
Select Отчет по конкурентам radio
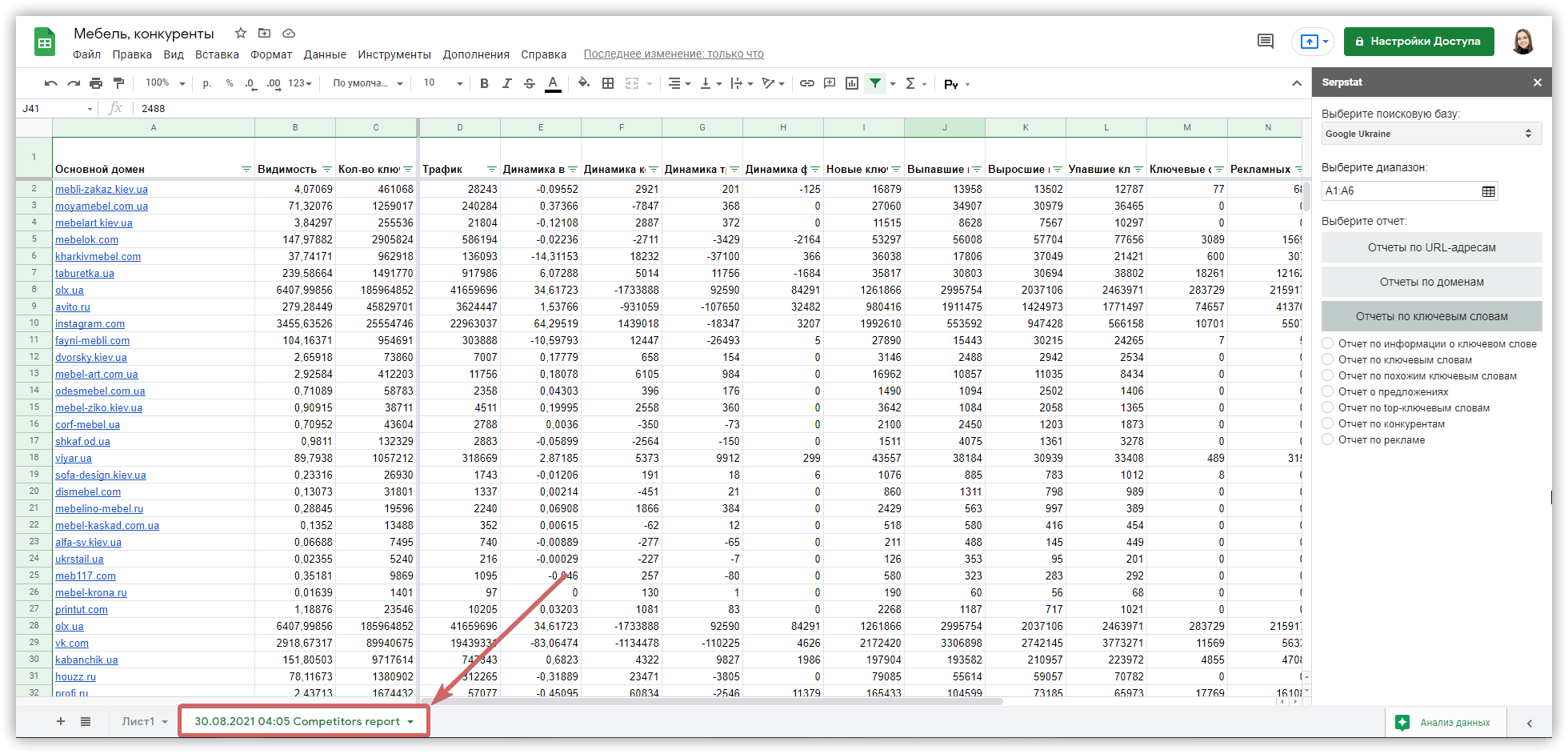(x=1328, y=423)
